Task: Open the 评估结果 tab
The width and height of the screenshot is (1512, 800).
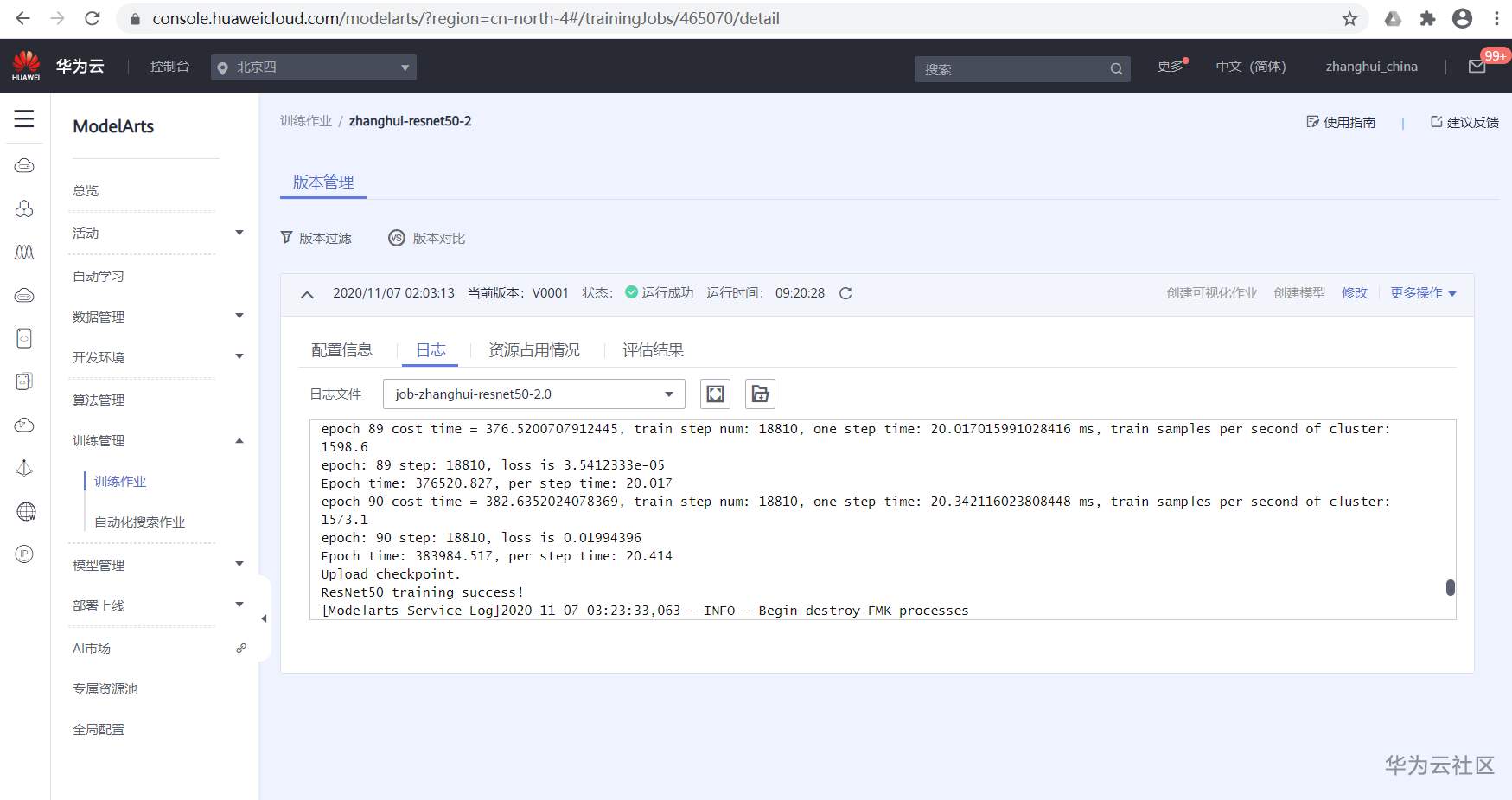Action: [x=653, y=350]
